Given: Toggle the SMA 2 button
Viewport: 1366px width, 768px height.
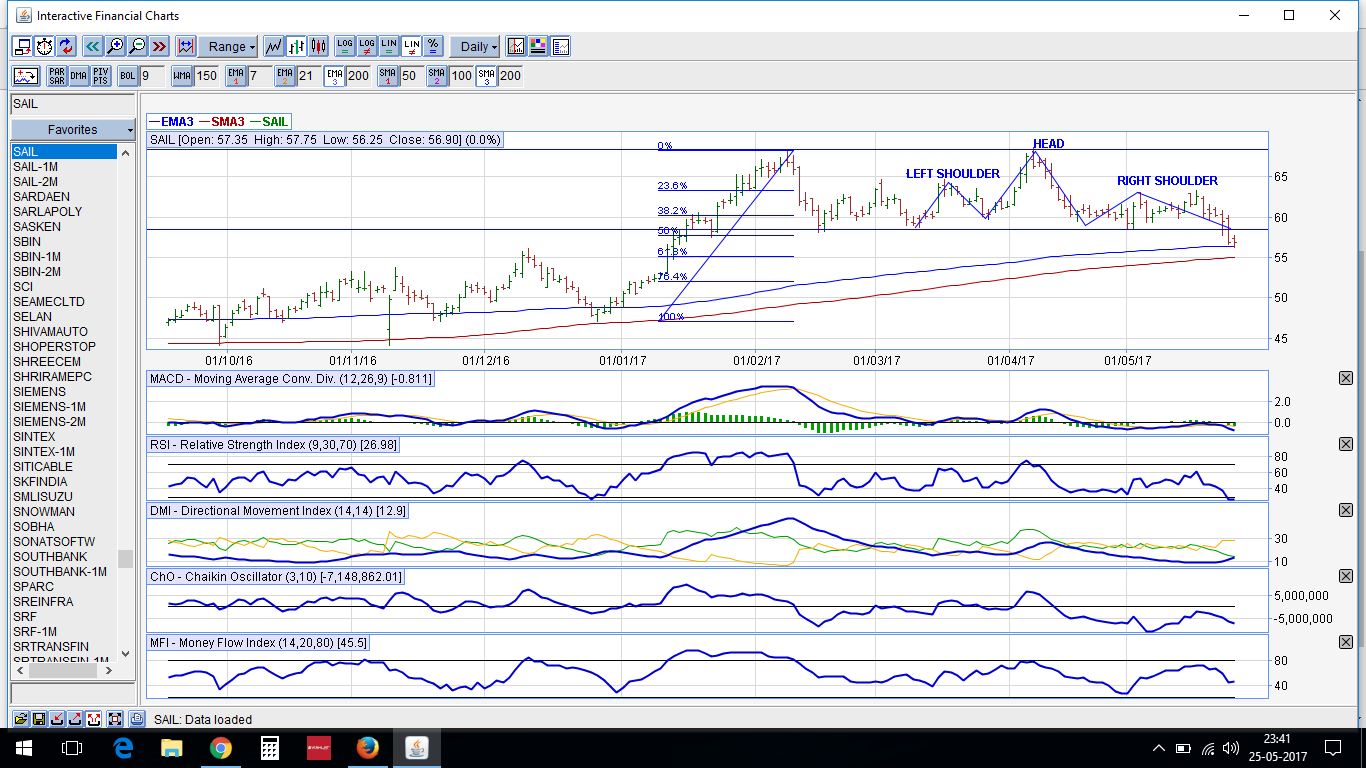Looking at the screenshot, I should point(437,75).
